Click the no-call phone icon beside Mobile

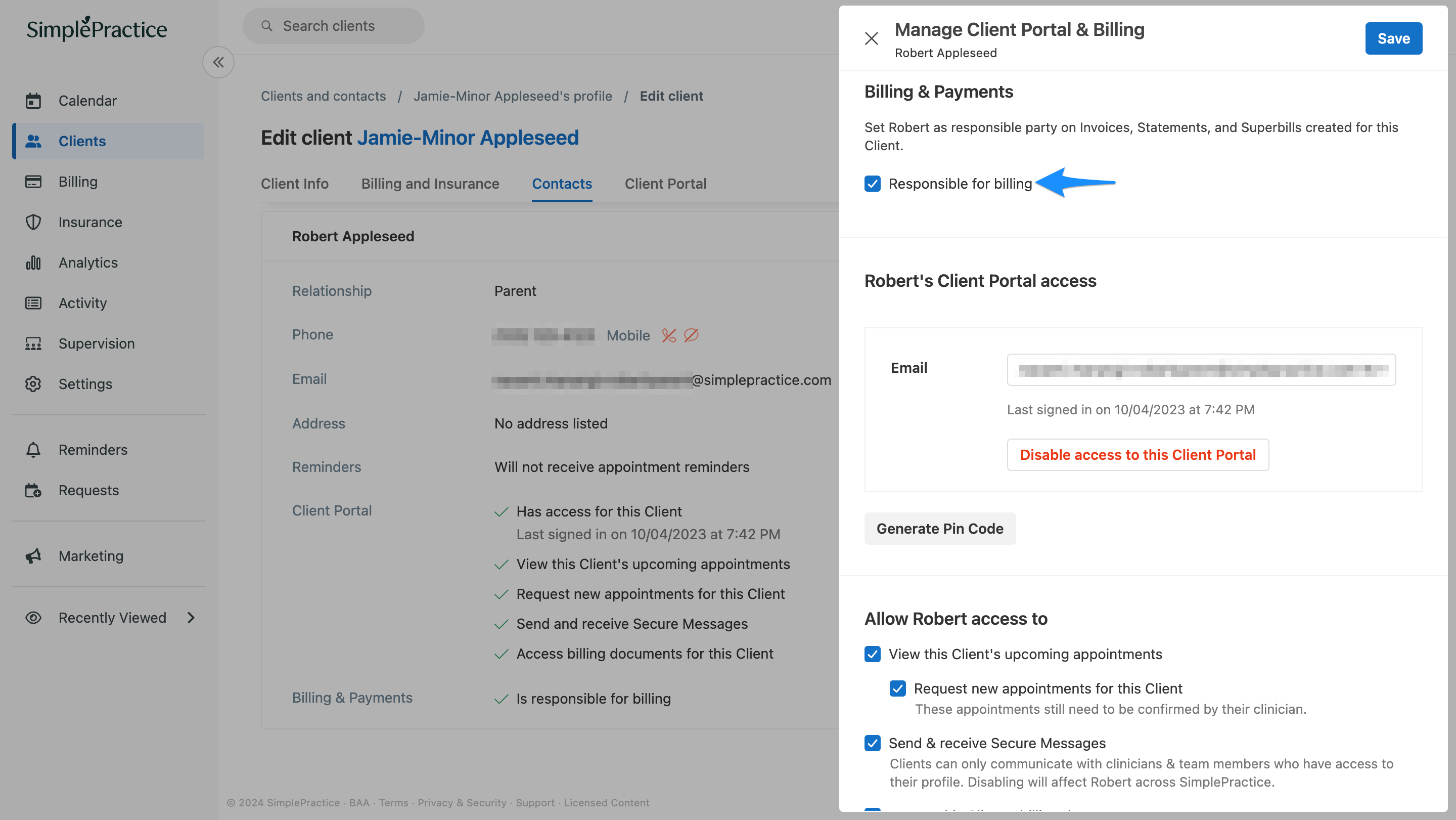click(669, 335)
